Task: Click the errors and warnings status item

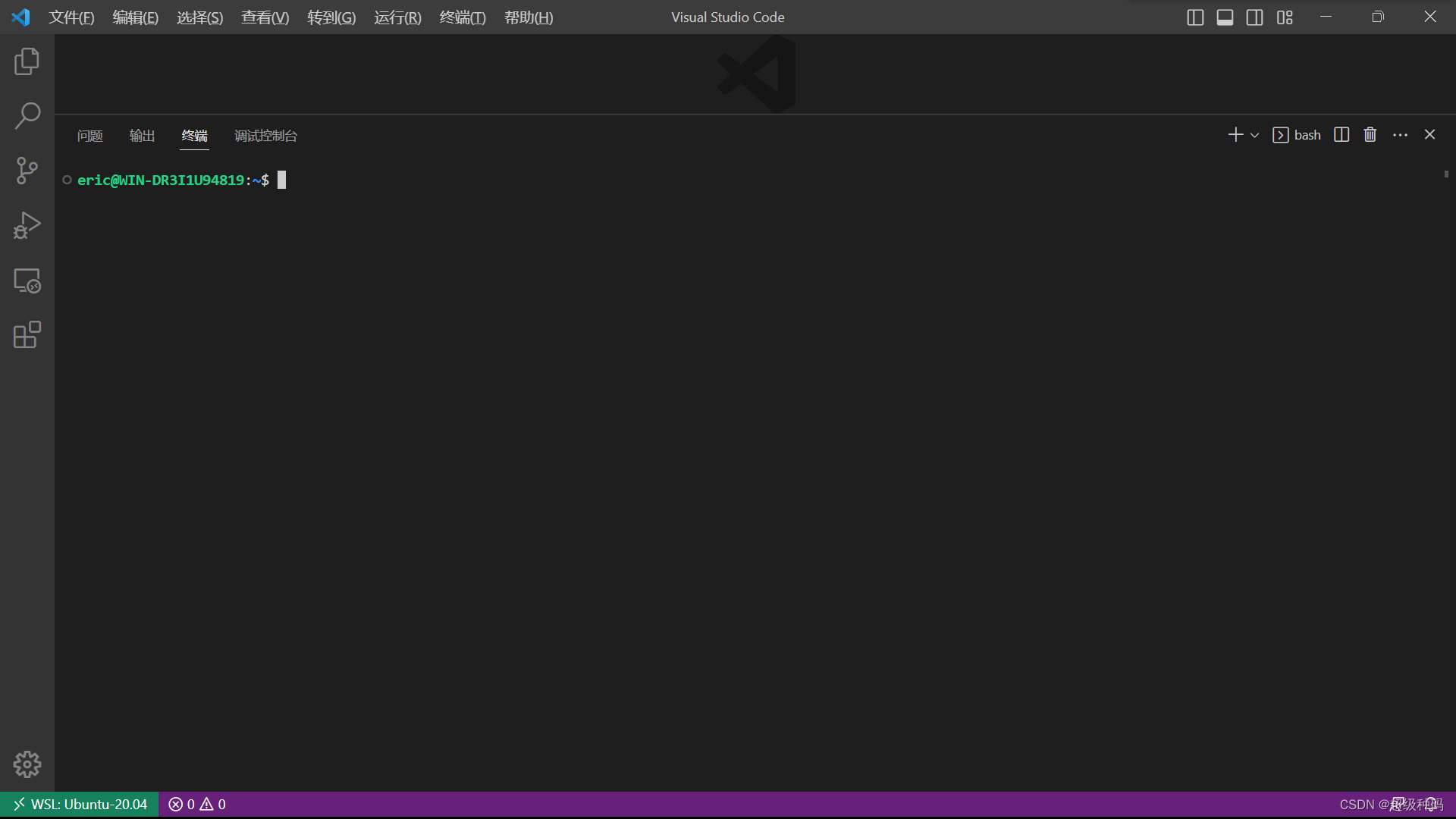Action: (197, 804)
